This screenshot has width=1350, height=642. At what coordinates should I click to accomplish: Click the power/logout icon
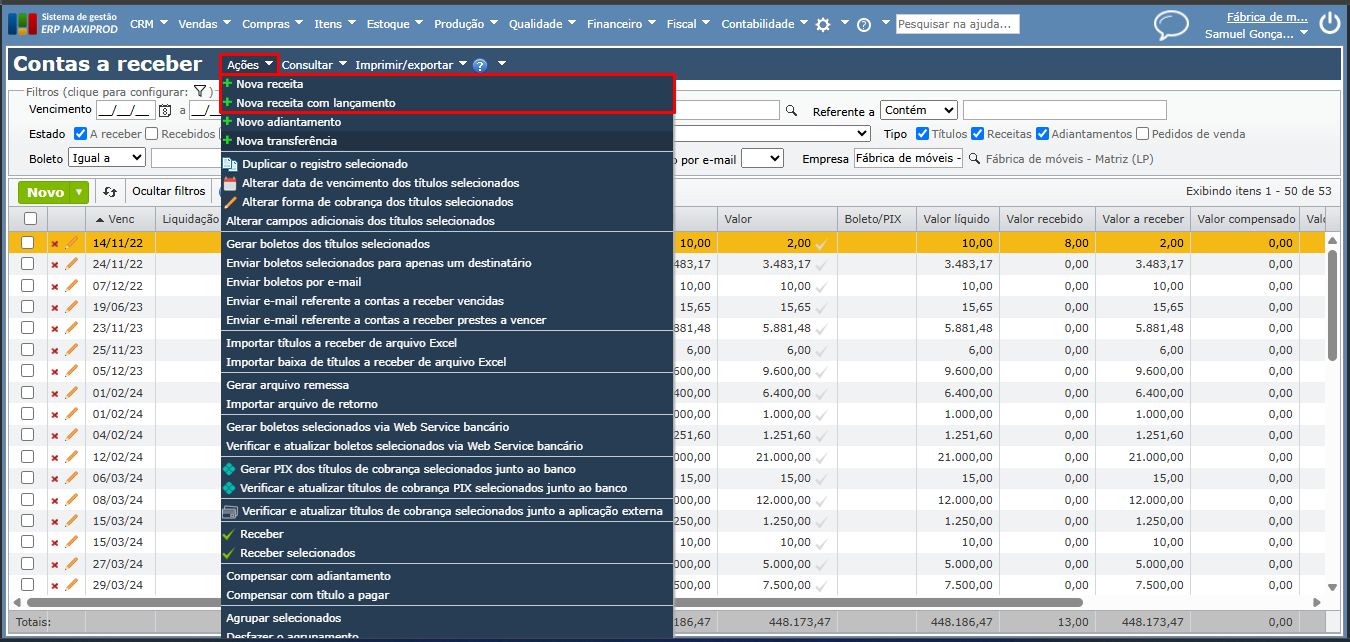tap(1329, 24)
